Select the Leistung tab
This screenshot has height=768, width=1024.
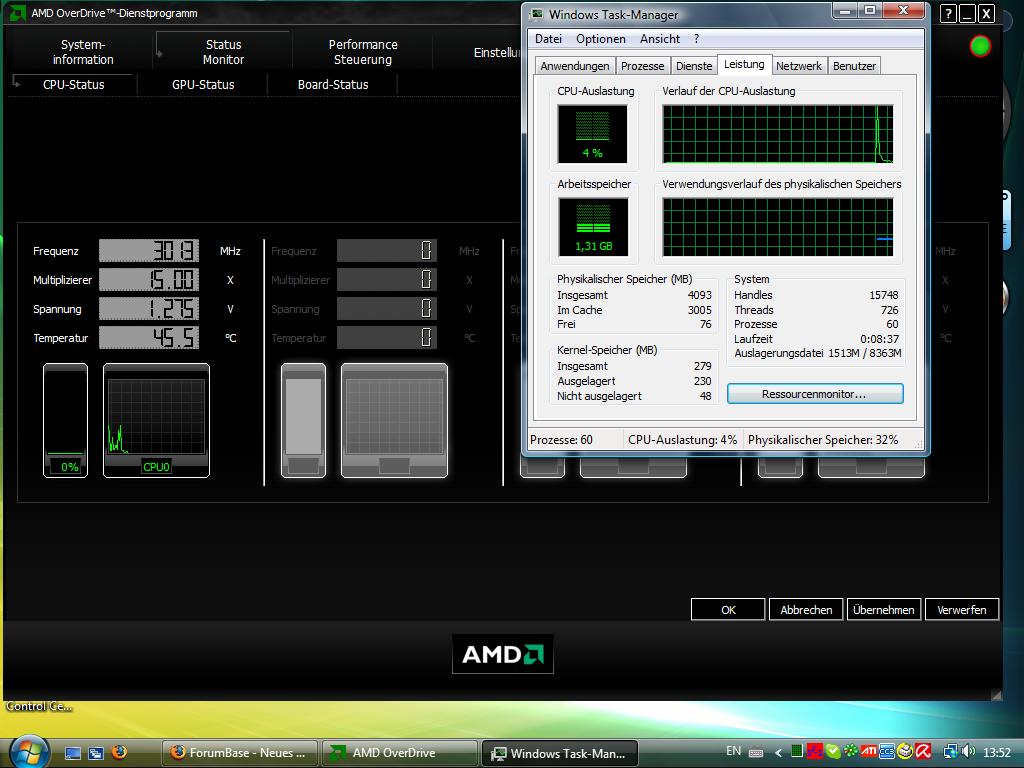[x=744, y=64]
